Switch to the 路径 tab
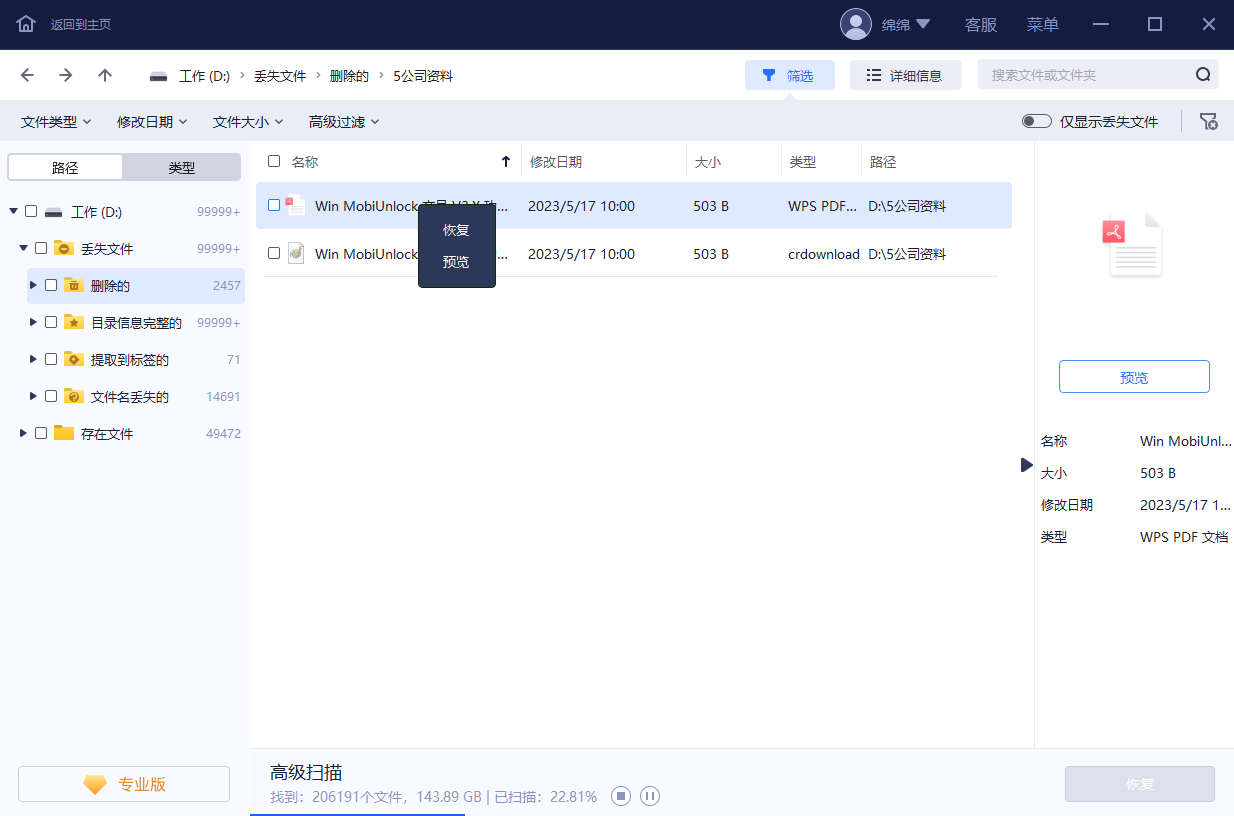This screenshot has width=1234, height=816. (65, 168)
